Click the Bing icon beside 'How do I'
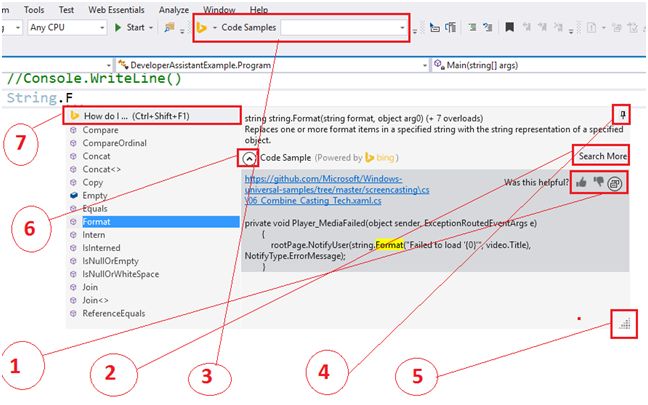648x405 pixels. pos(74,116)
